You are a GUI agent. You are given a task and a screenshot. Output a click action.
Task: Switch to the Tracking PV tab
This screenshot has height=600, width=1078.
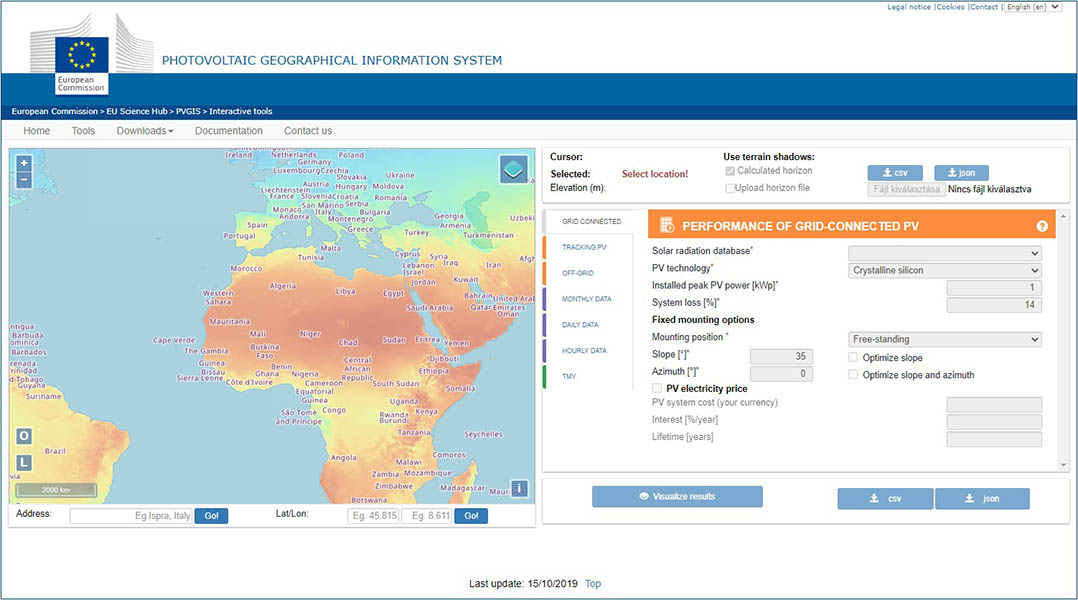click(584, 247)
